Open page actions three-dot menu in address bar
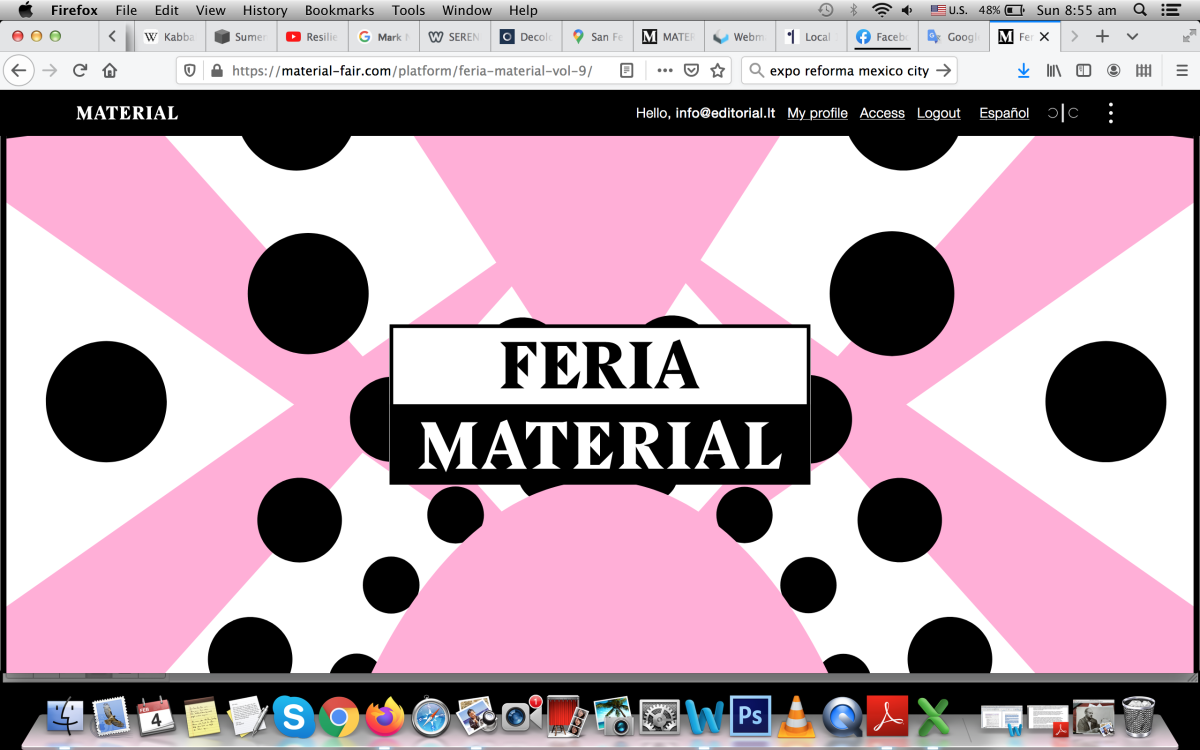The image size is (1200, 750). pos(665,71)
